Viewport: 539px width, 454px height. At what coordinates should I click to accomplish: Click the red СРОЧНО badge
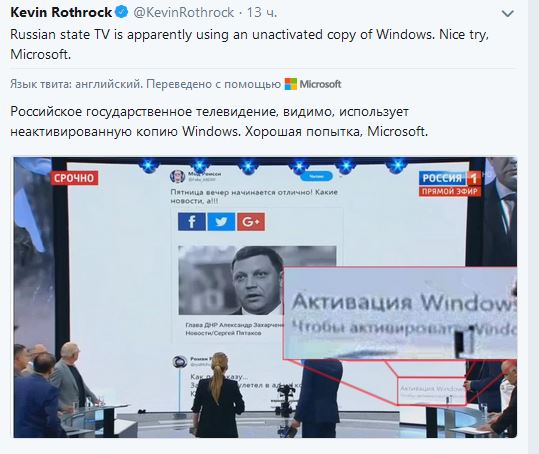coord(74,178)
